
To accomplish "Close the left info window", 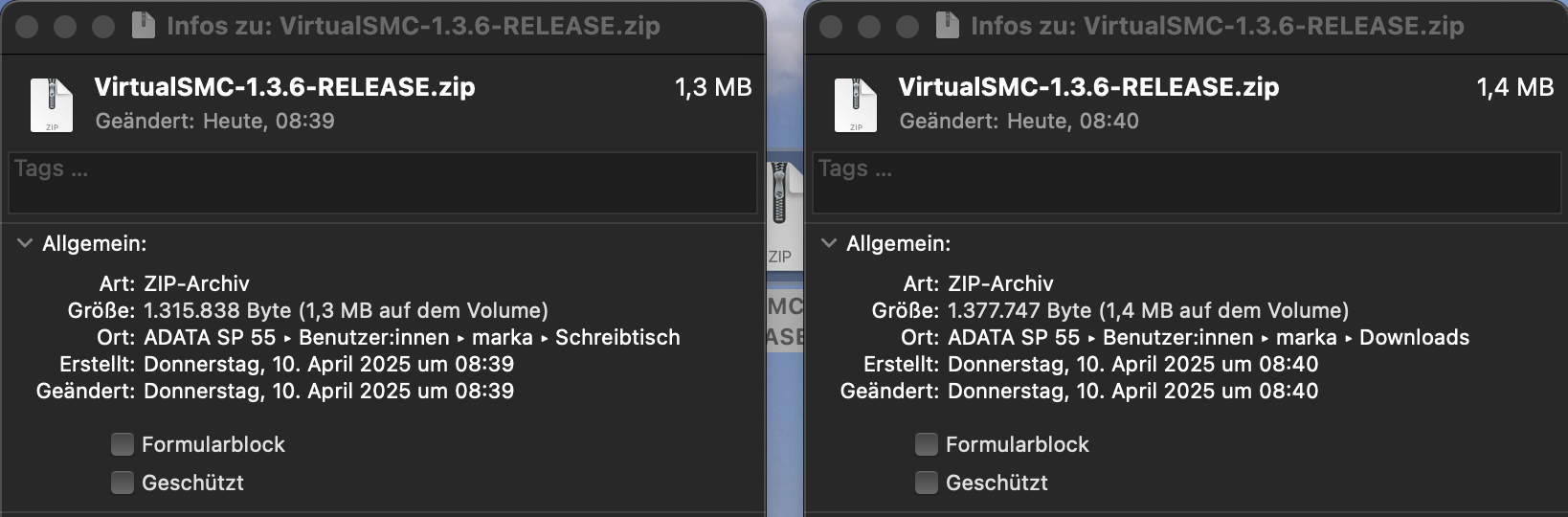I will point(27,26).
